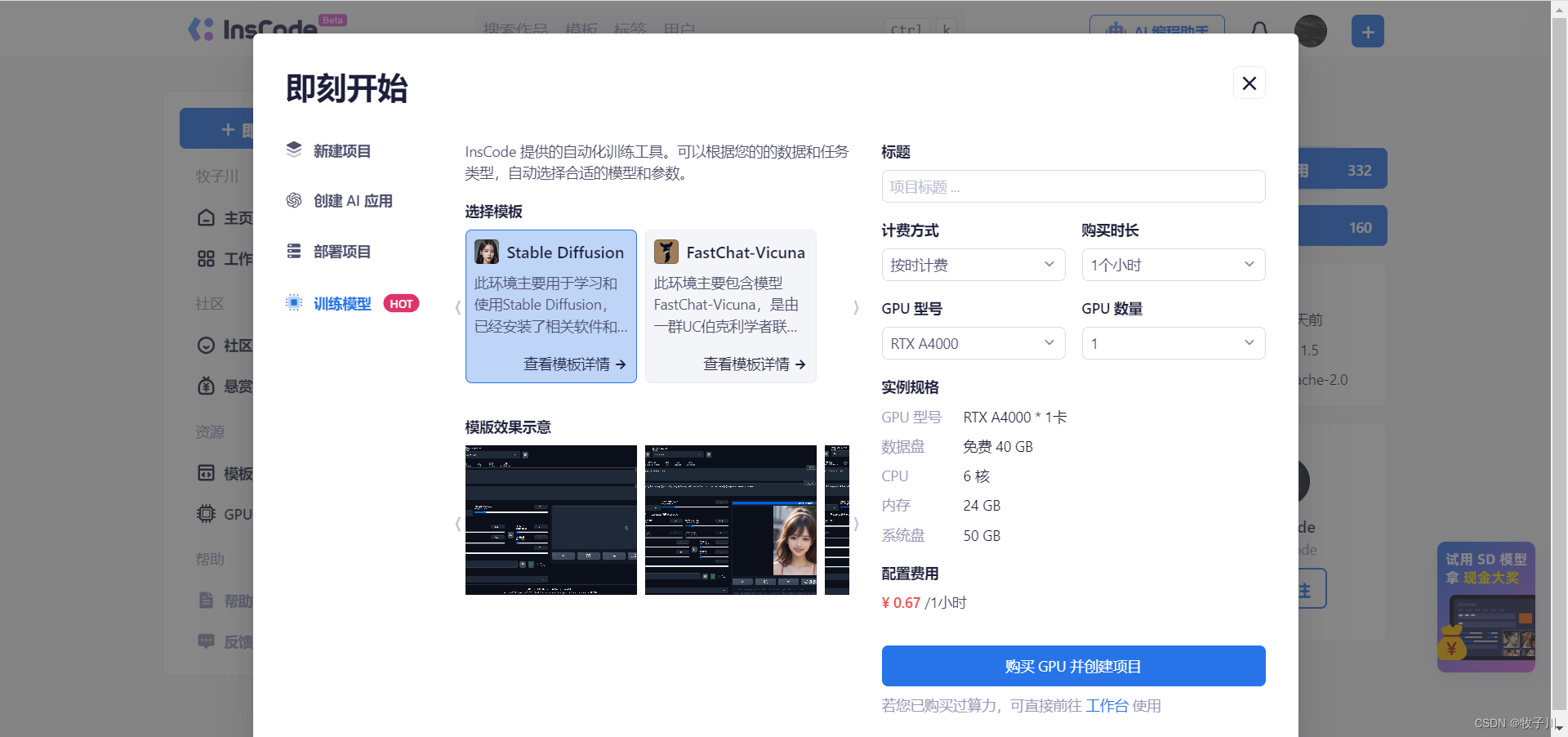Focus the background search bar
Image resolution: width=1568 pixels, height=737 pixels.
[719, 29]
